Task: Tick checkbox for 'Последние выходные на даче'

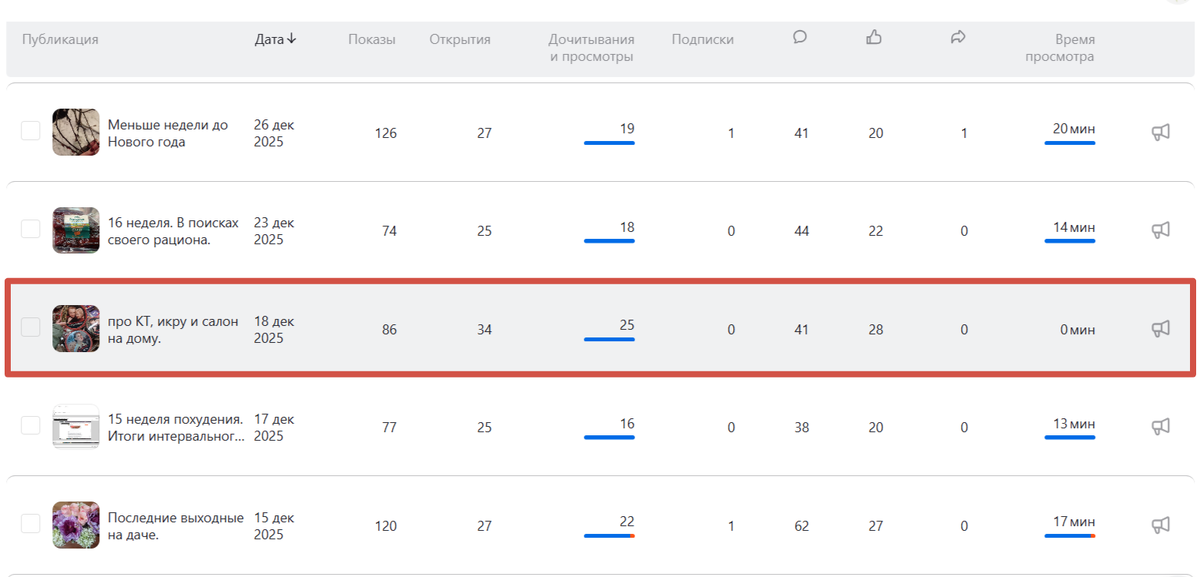Action: point(31,525)
